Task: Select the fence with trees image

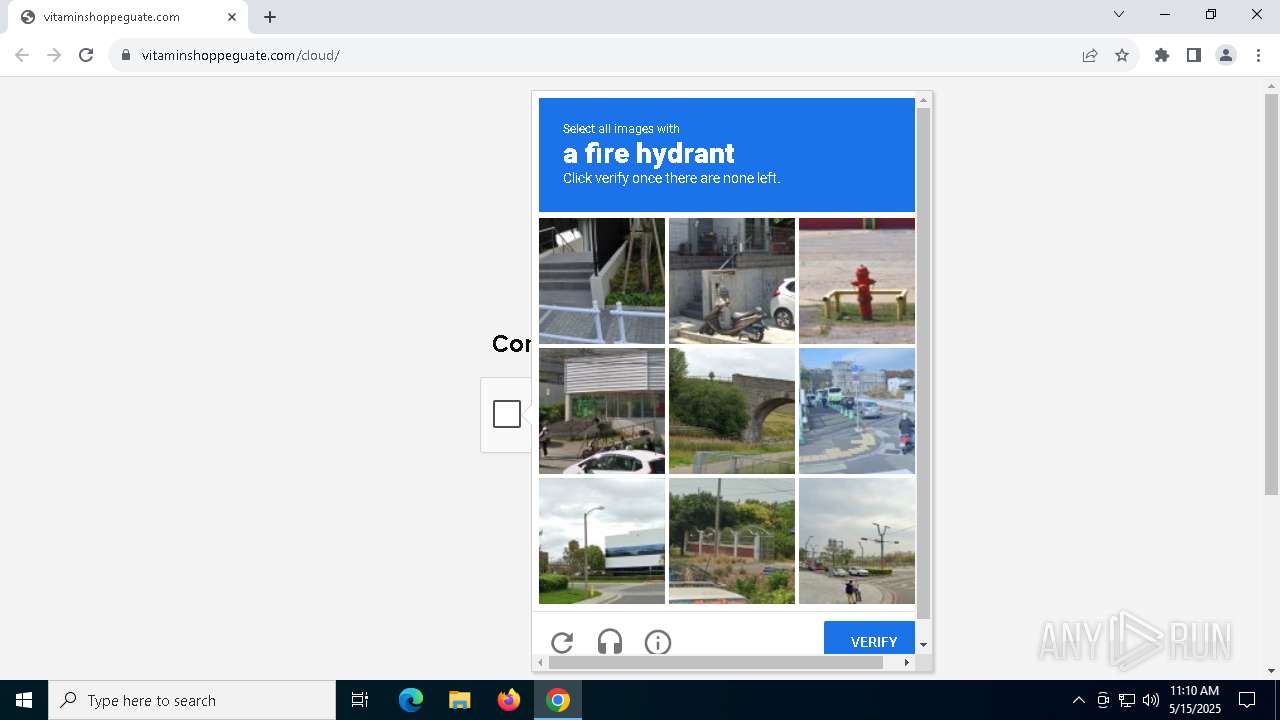Action: coord(732,541)
